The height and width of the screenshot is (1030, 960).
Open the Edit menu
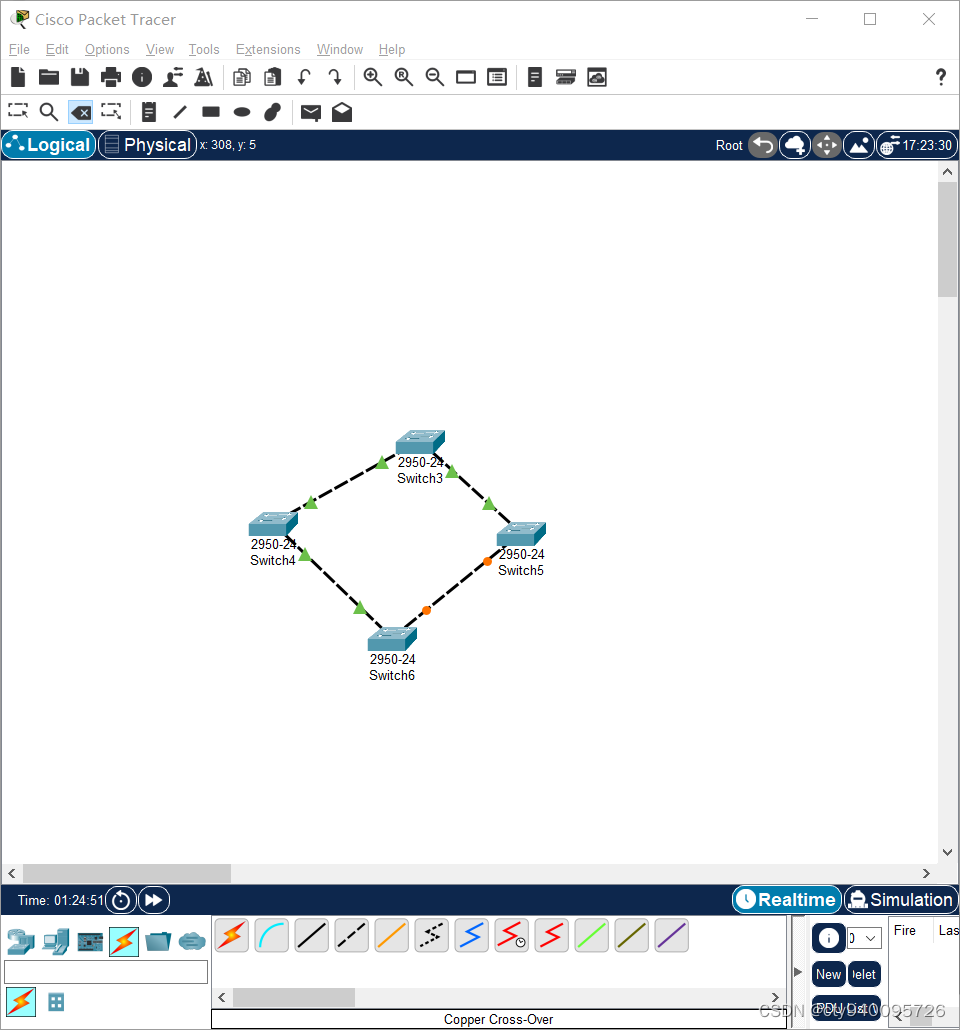coord(57,49)
